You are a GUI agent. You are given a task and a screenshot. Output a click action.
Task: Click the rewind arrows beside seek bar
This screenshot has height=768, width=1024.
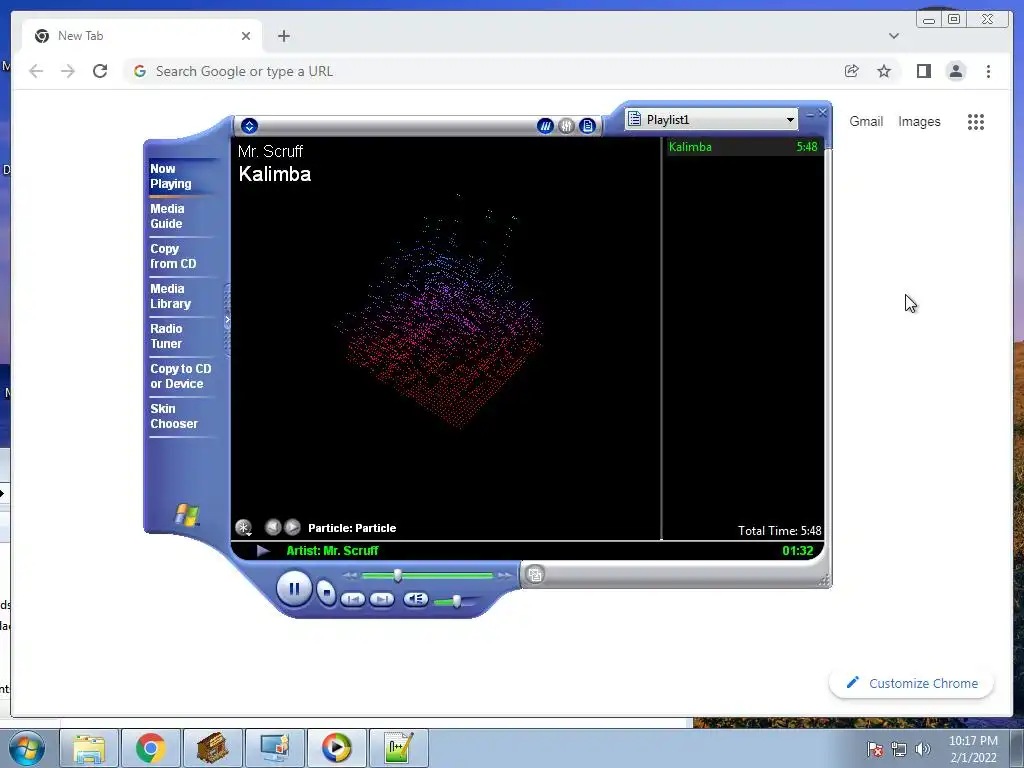click(x=350, y=575)
